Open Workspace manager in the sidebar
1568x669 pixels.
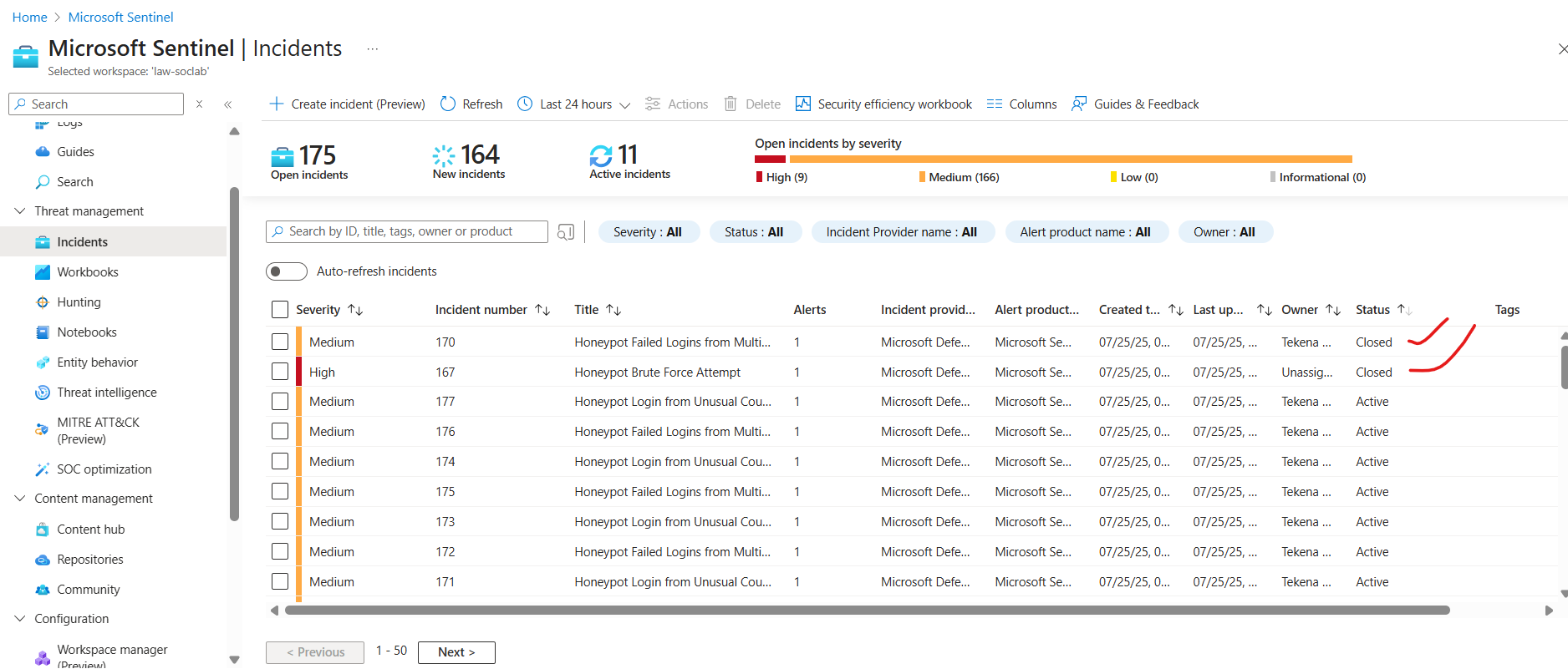114,656
